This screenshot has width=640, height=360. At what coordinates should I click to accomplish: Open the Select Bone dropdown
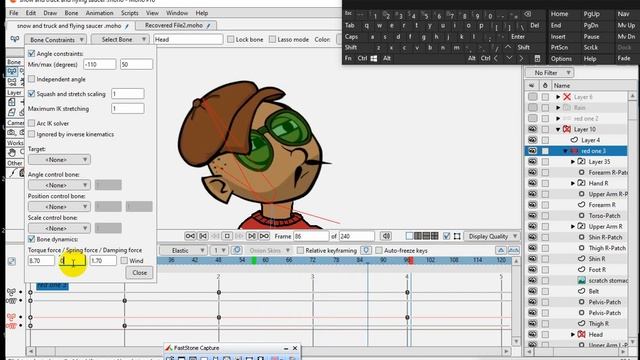pos(120,40)
